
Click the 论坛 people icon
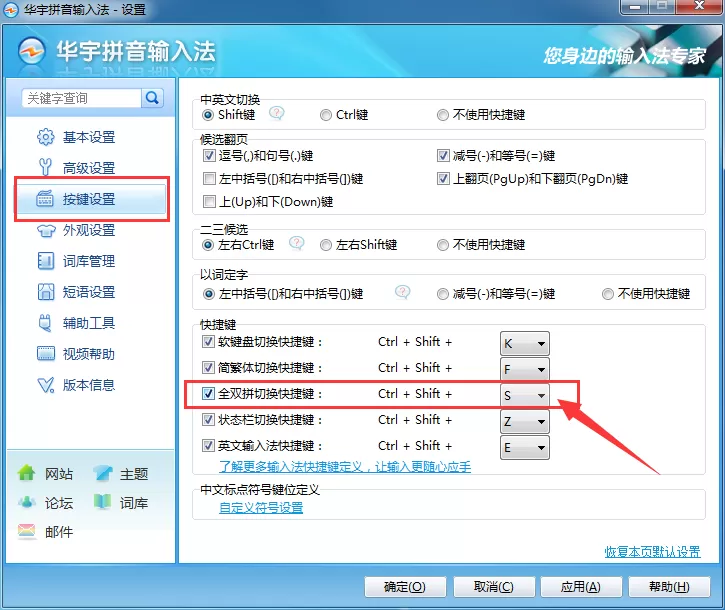[27, 502]
